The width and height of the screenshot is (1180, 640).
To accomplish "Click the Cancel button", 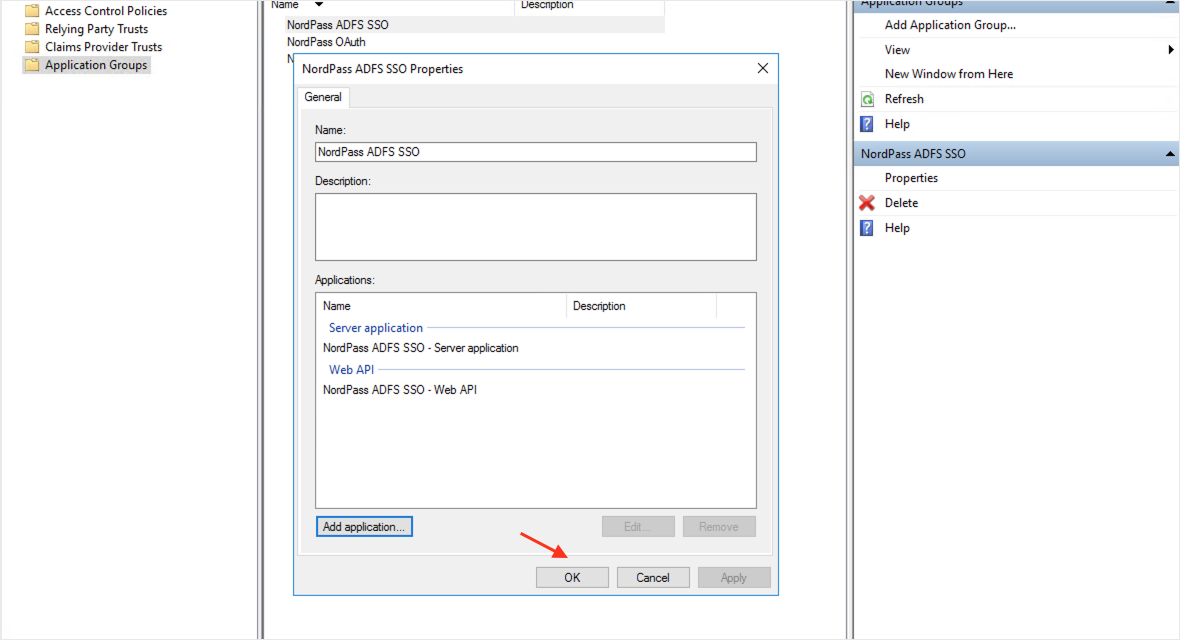I will (652, 578).
